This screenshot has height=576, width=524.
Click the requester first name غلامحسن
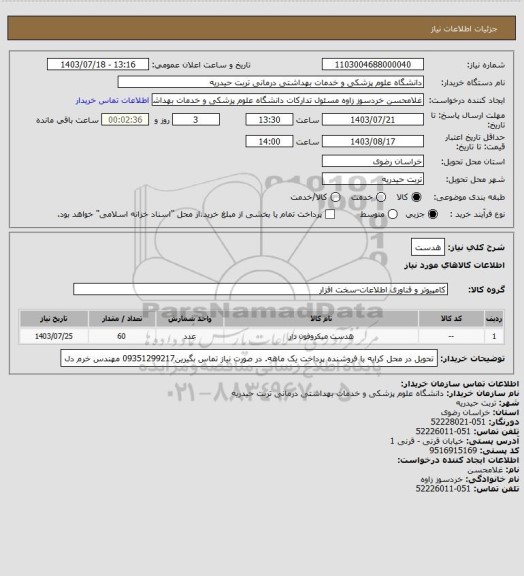(x=485, y=469)
